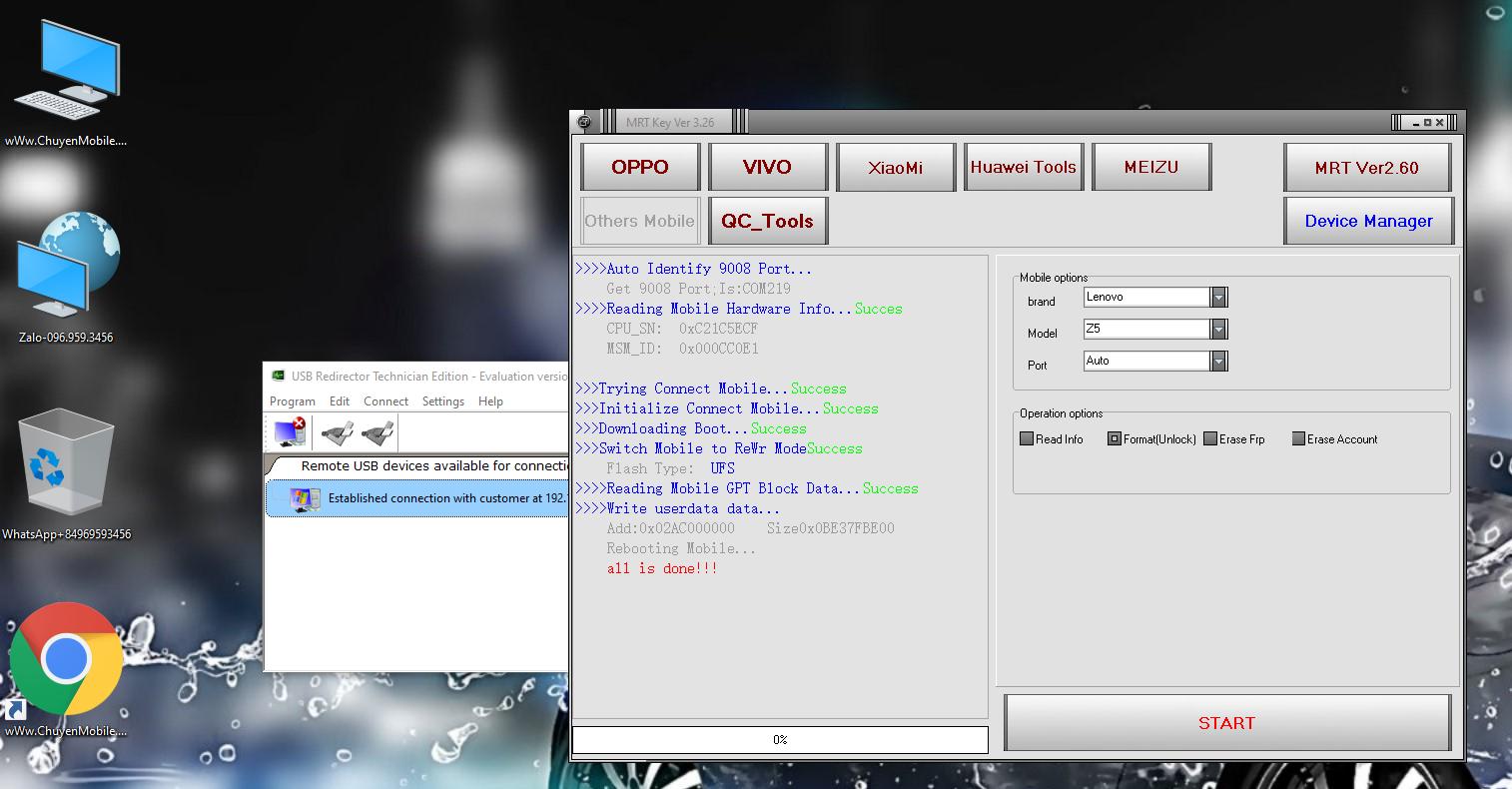Click the 'CPU_SN: 0xC21C5ECF' log line
This screenshot has width=1512, height=789.
click(x=682, y=329)
